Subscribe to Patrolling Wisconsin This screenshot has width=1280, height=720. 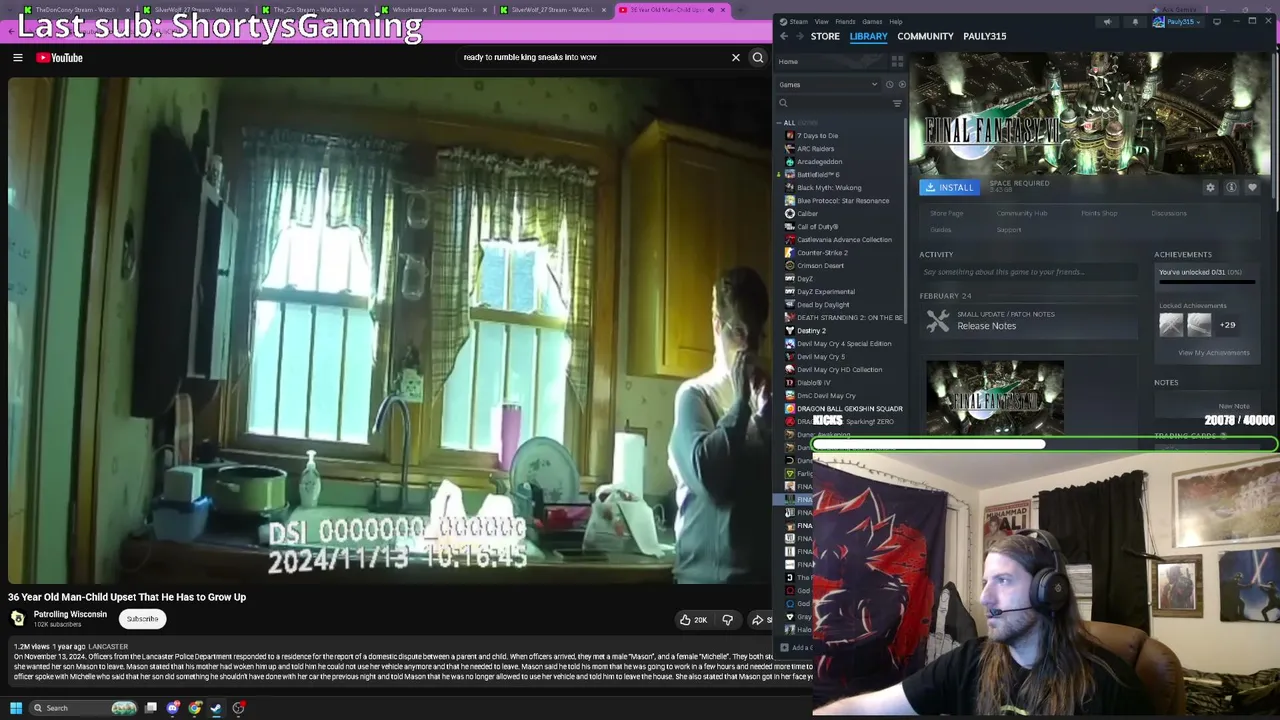click(x=142, y=619)
